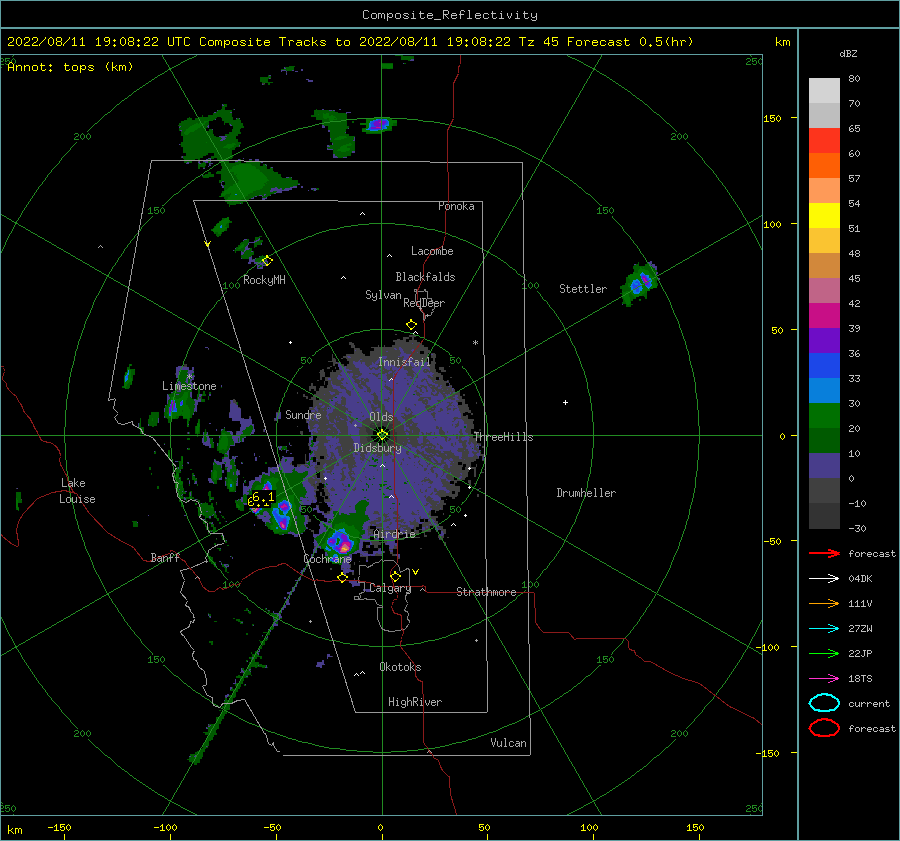Viewport: 900px width, 841px height.
Task: Click the Blackfalds map label
Action: (x=425, y=277)
